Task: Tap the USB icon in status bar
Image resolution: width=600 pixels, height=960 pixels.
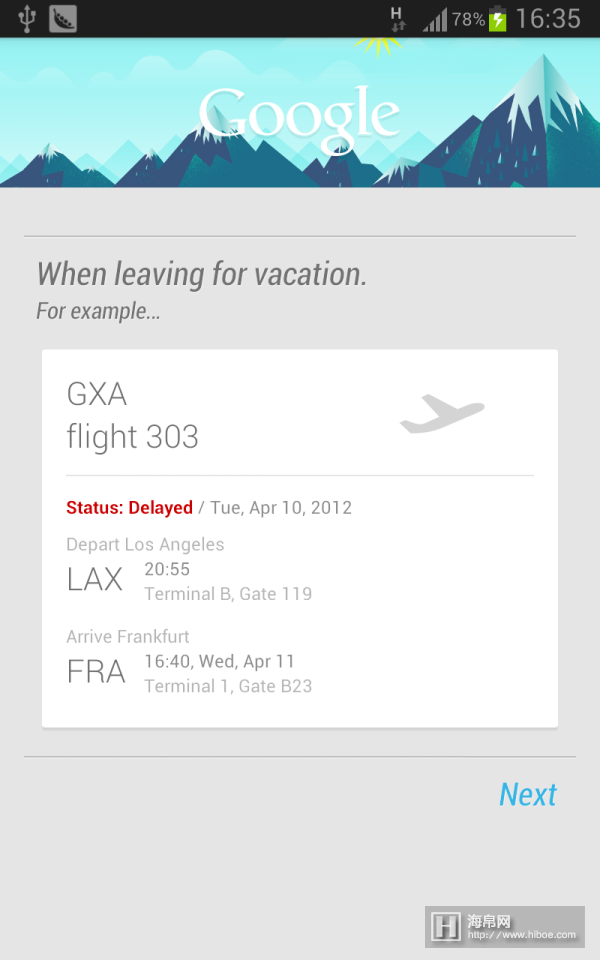Action: (x=26, y=19)
